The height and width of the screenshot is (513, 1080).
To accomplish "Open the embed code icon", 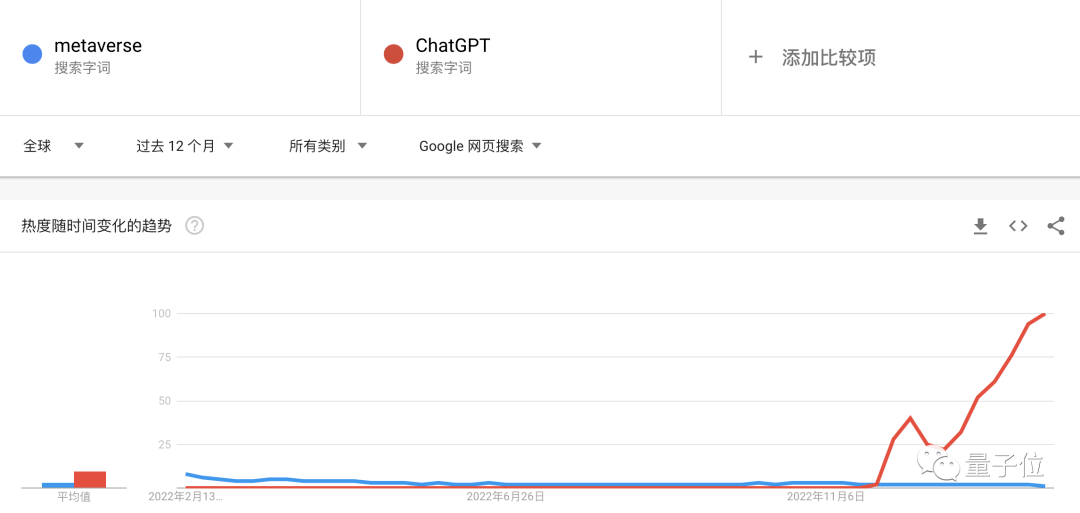I will (1018, 226).
